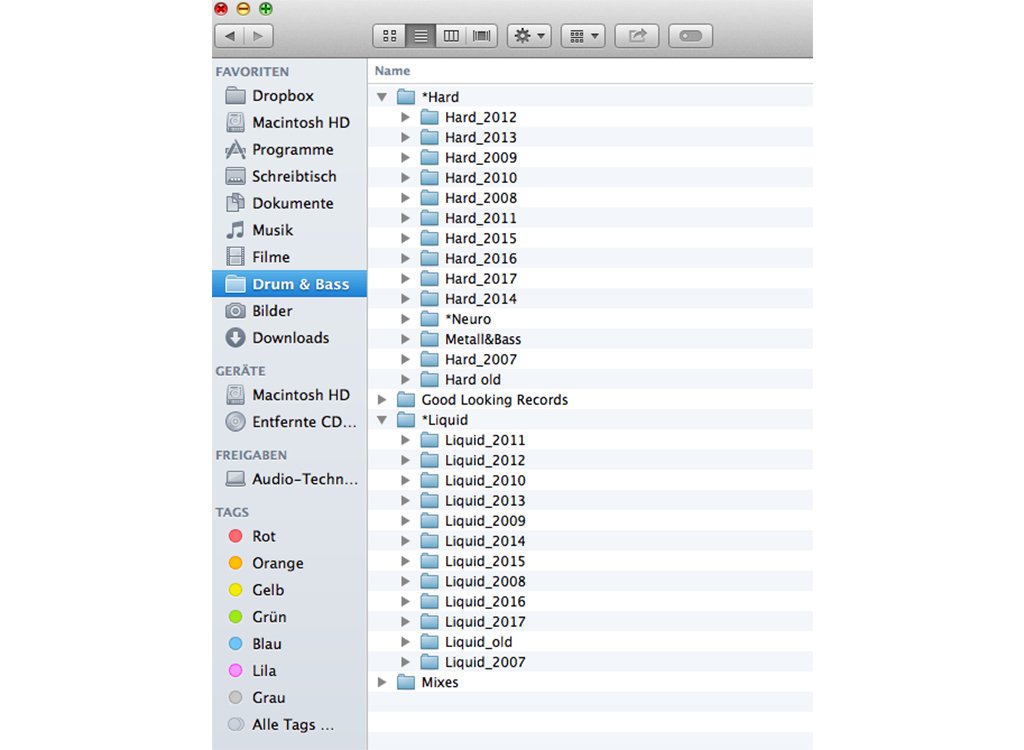Select Schreibtisch in Favoriten sidebar
The height and width of the screenshot is (750, 1024).
[293, 177]
